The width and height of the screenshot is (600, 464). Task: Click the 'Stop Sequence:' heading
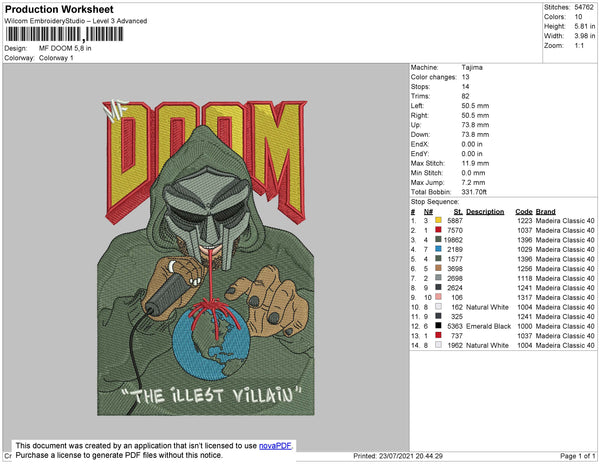coord(435,202)
